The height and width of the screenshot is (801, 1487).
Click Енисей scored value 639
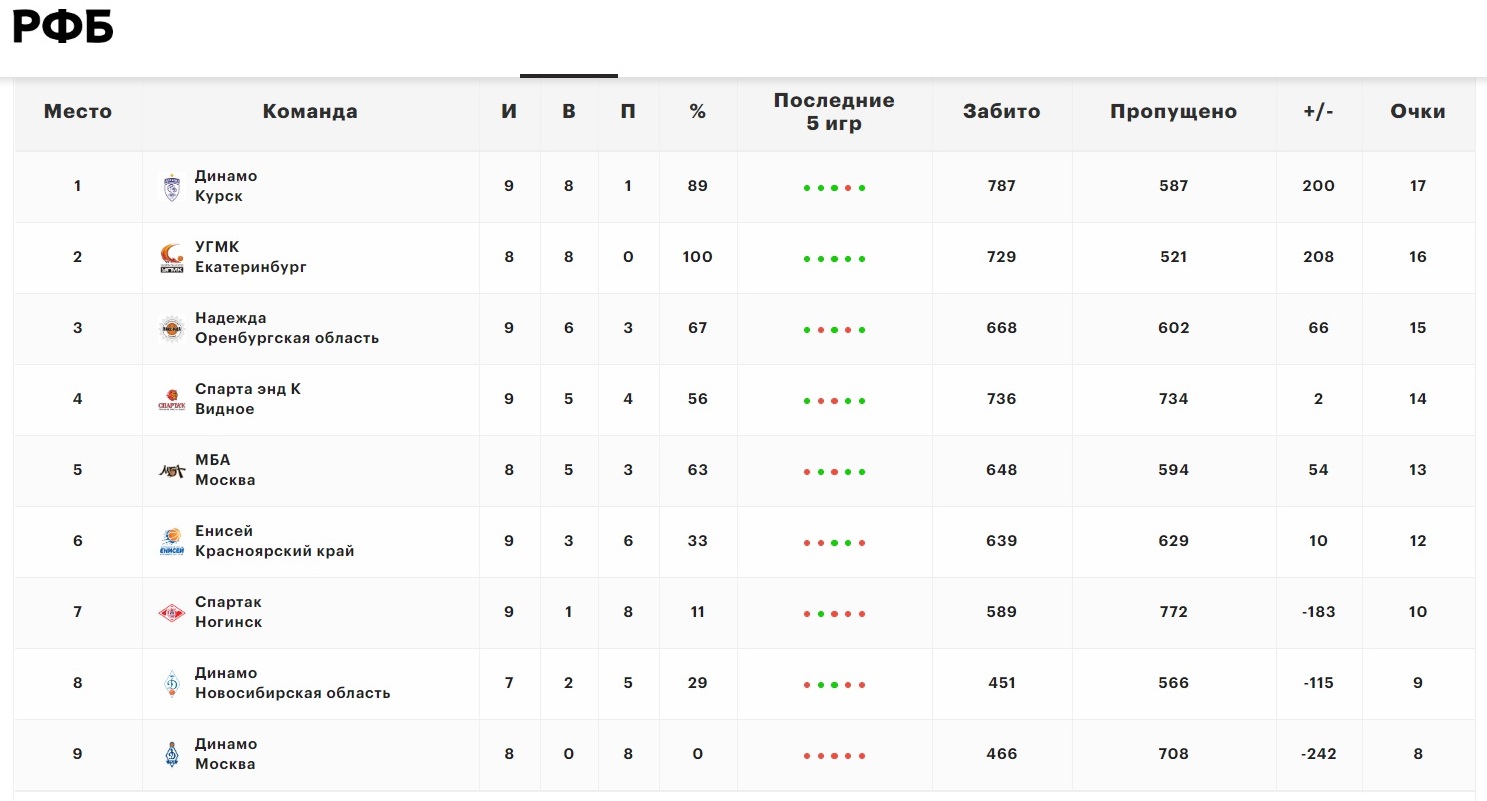[1001, 541]
